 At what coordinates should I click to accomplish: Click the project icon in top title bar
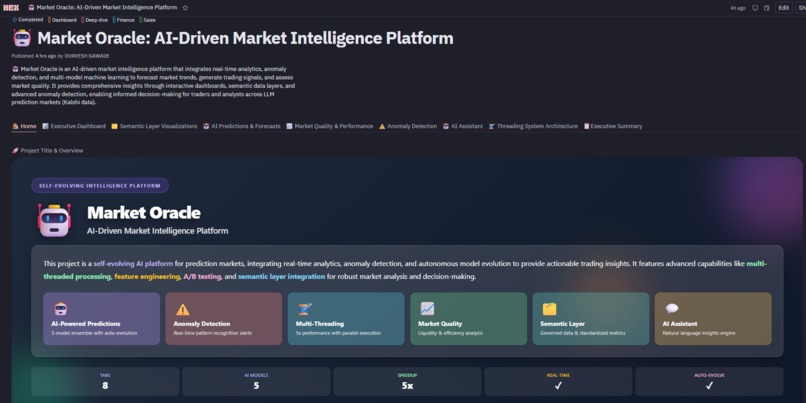(31, 8)
